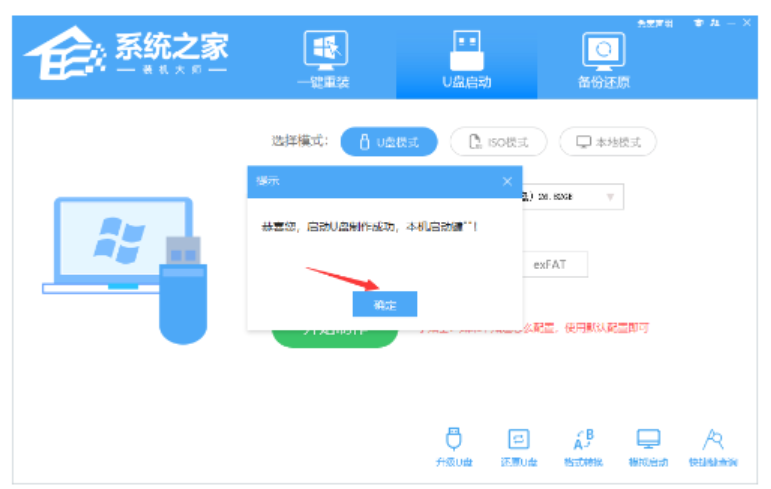Launch the 模拟启动 simulated boot icon

coord(648,447)
